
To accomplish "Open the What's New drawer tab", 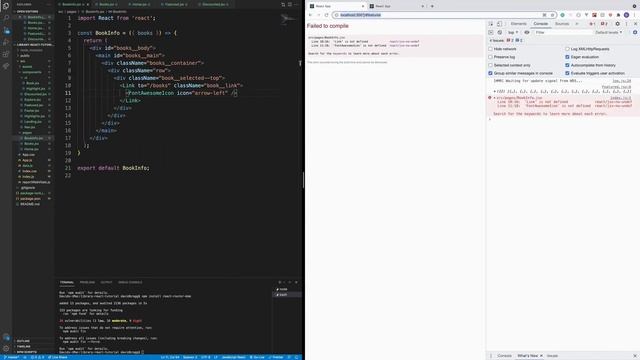I will (x=527, y=356).
